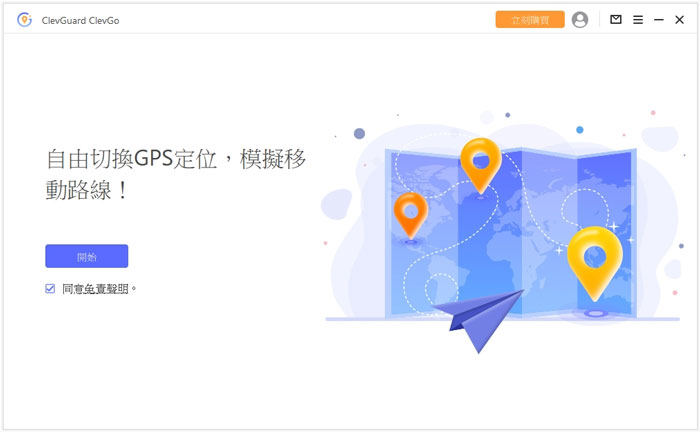
Task: Minimize the ClevGo window
Action: 659,20
